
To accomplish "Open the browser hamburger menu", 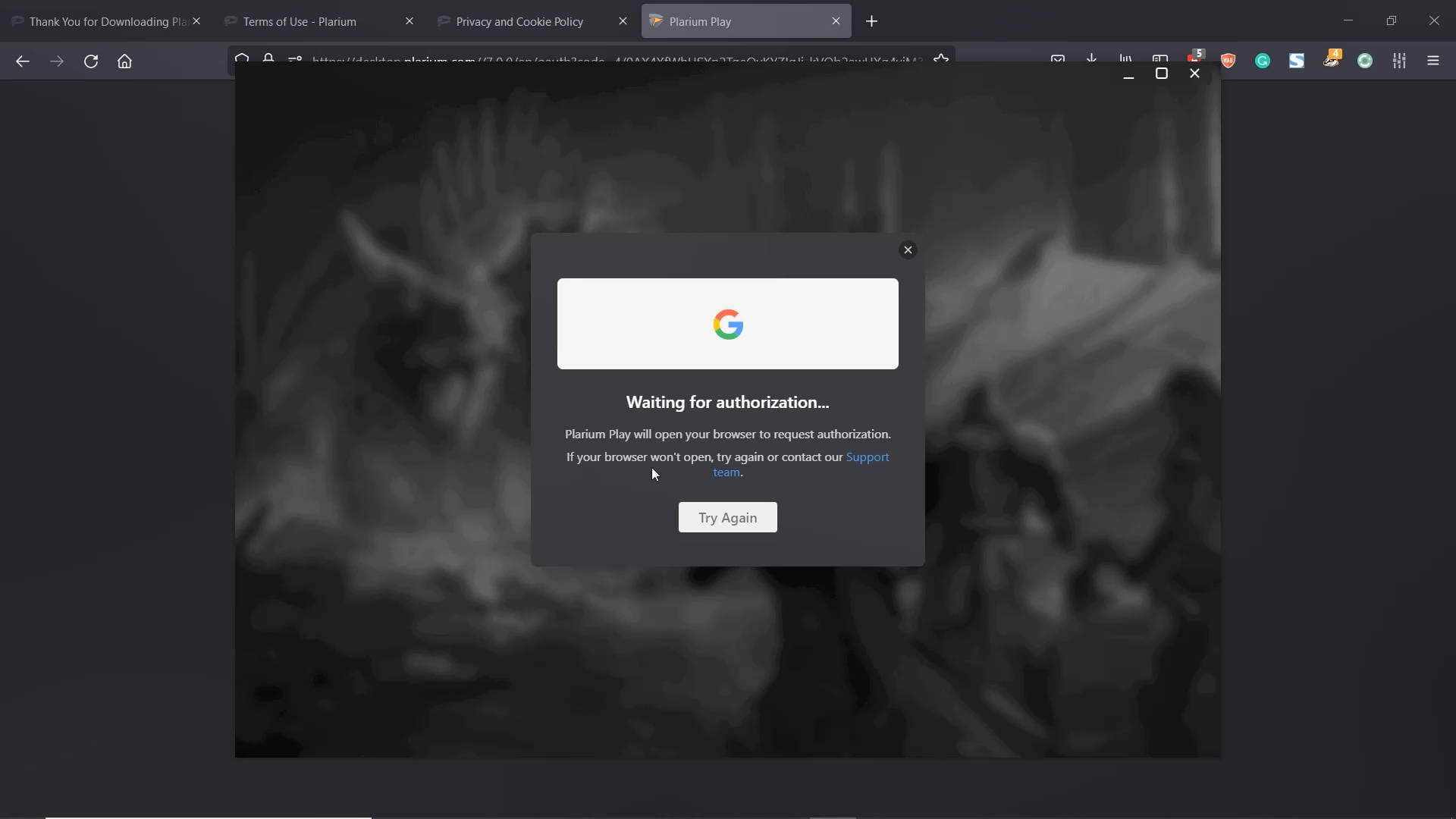I will 1433,61.
